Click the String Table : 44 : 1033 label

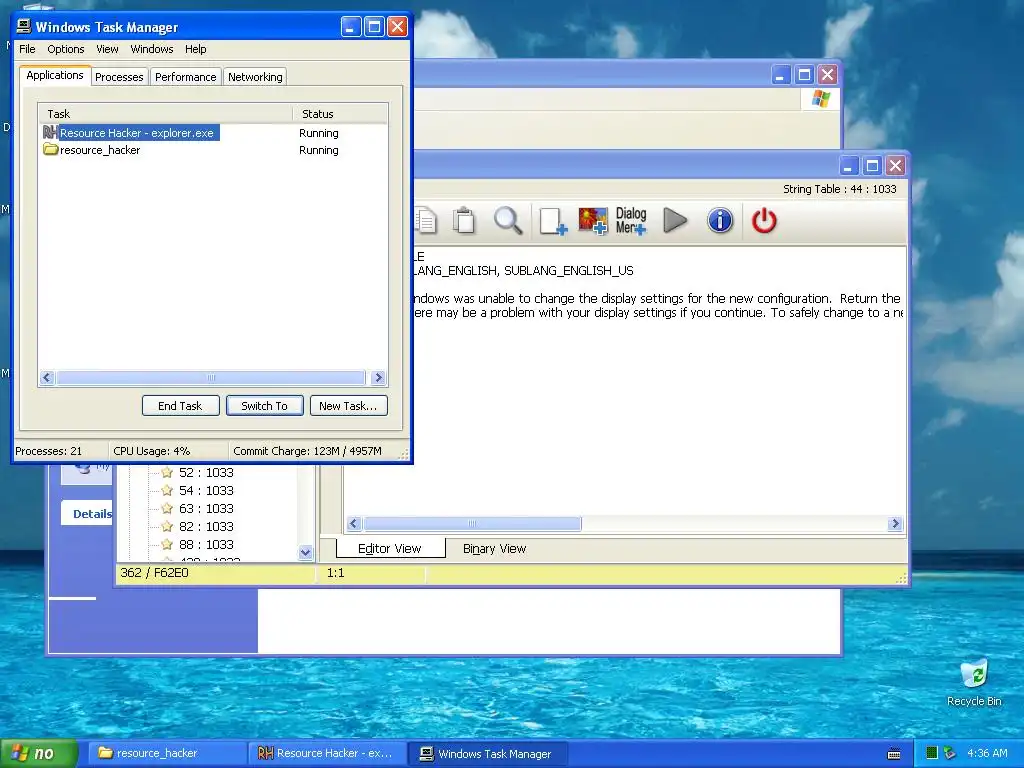[840, 189]
